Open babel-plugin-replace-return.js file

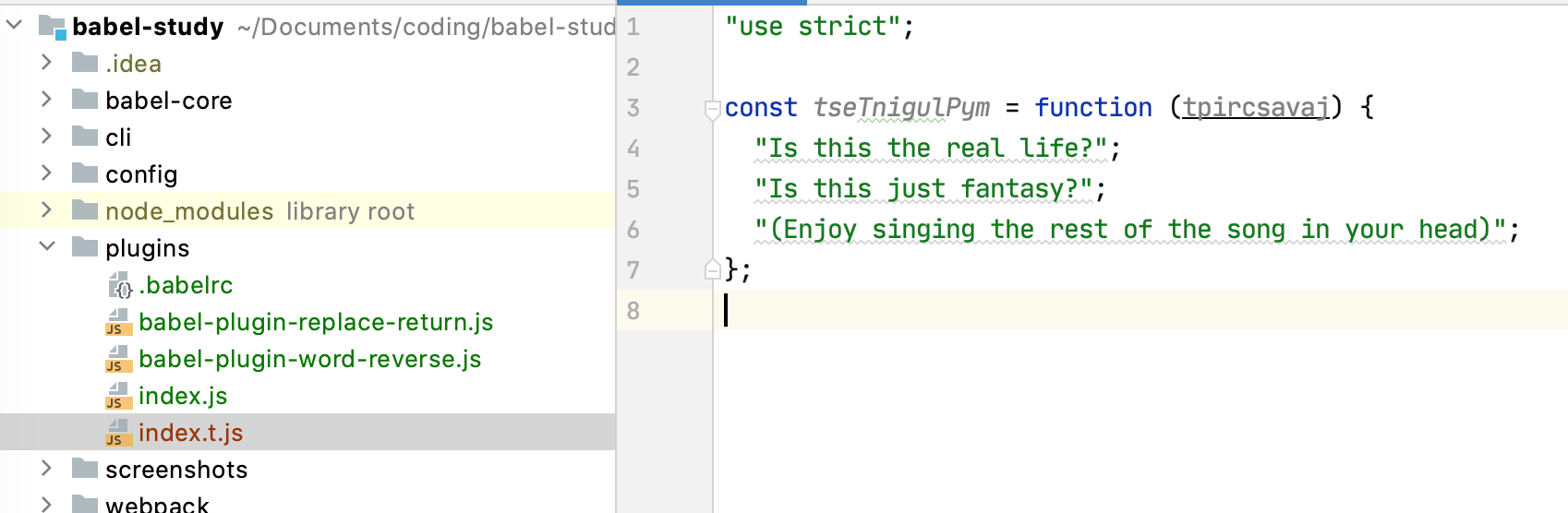point(316,322)
